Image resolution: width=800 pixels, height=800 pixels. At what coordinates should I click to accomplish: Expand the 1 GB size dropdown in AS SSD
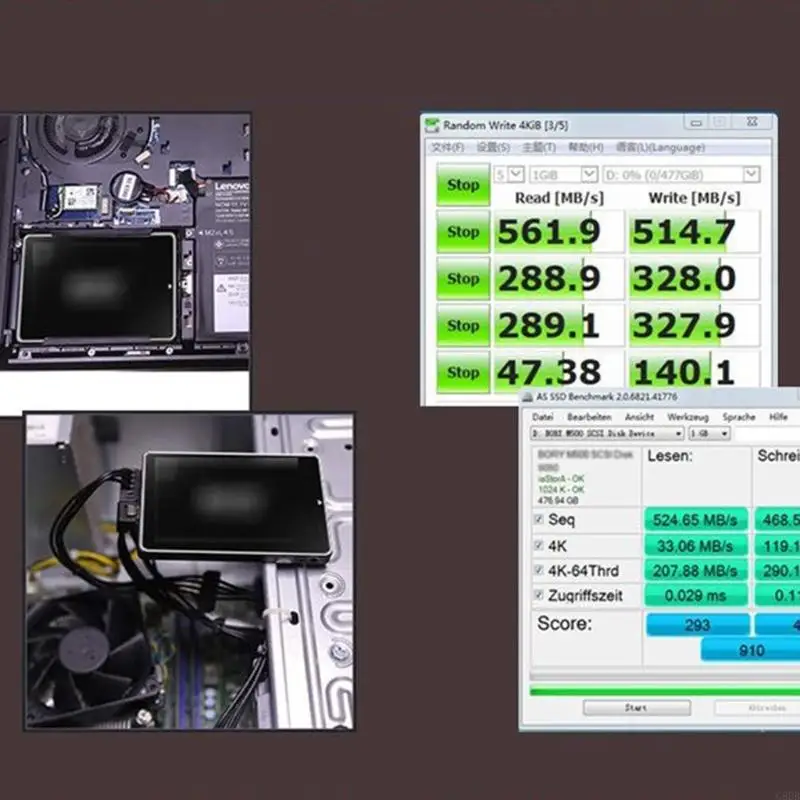(710, 434)
